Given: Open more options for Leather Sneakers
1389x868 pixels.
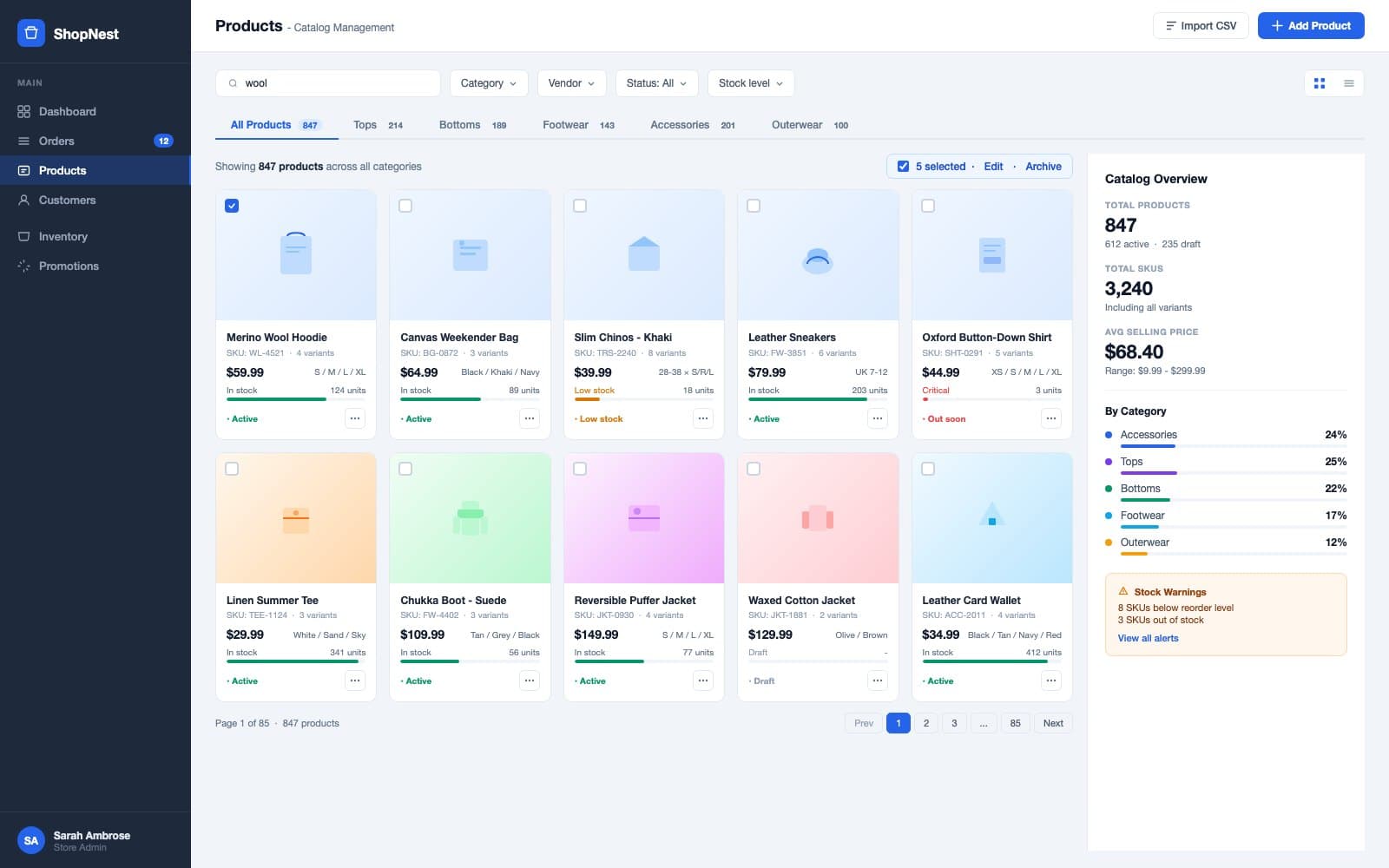Looking at the screenshot, I should click(878, 418).
